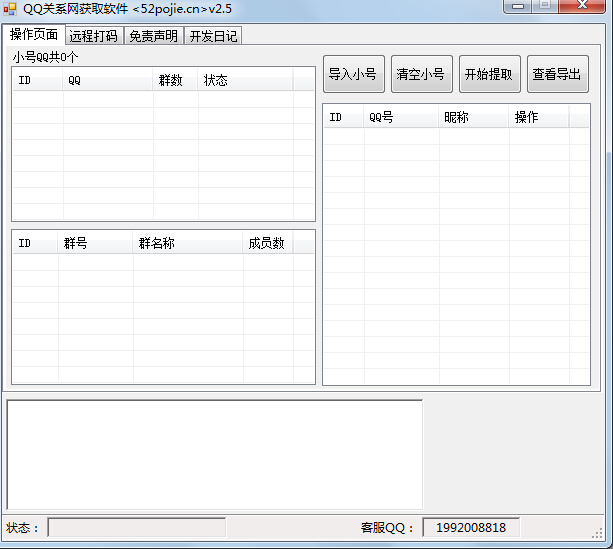Click the 成员数 column header
This screenshot has width=613, height=549.
point(268,243)
